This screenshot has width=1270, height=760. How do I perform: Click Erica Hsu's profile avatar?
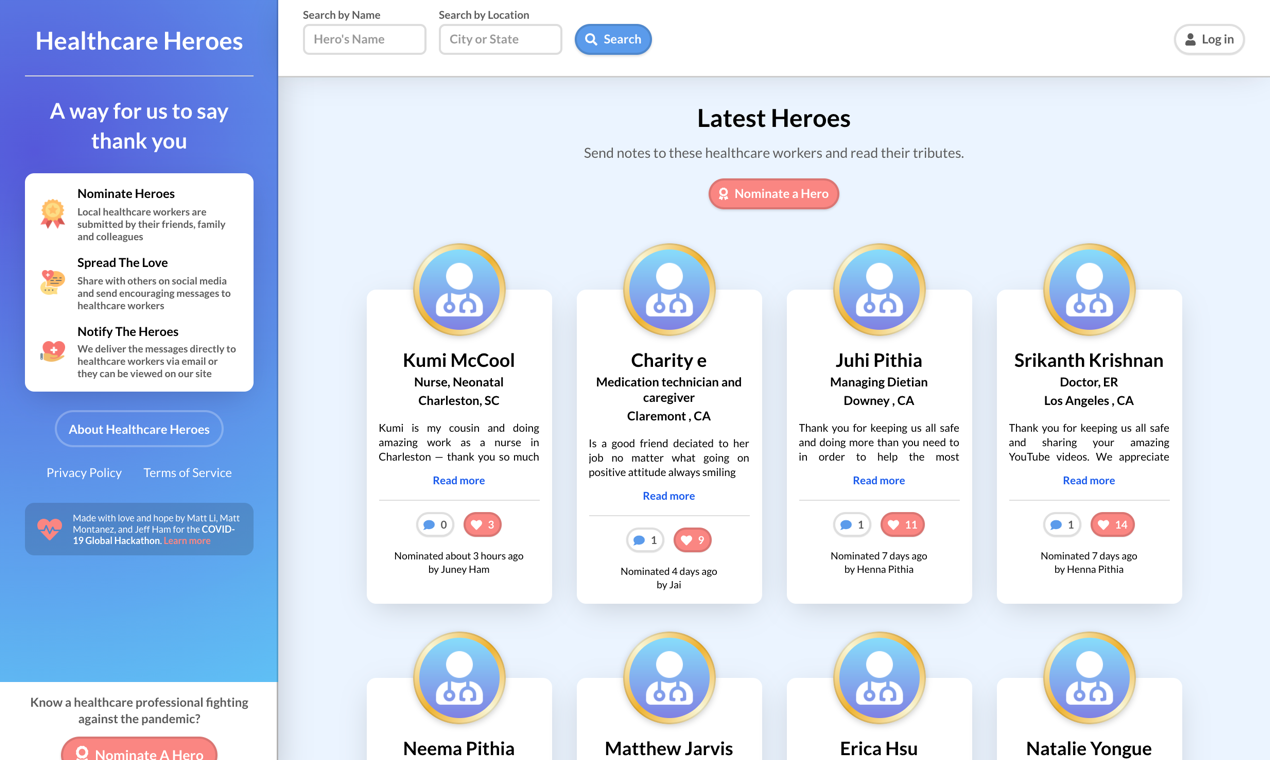[879, 676]
